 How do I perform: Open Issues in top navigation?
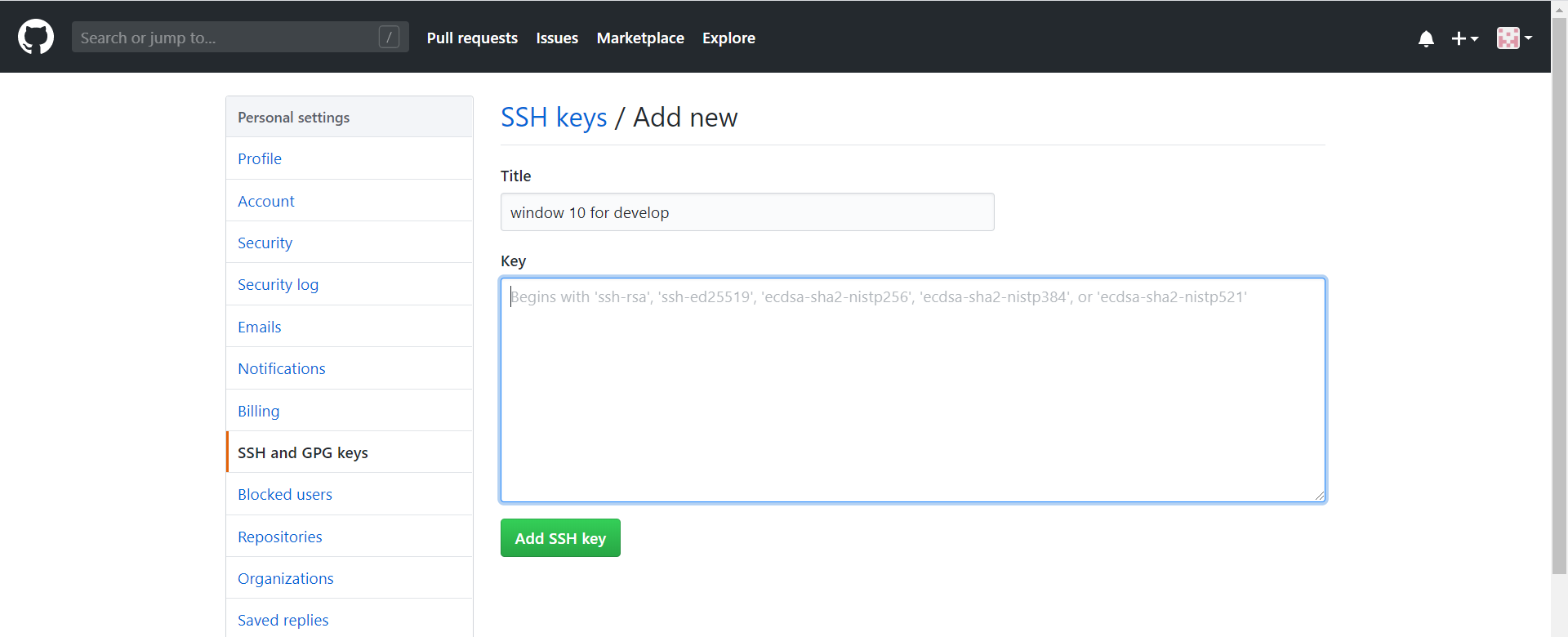(557, 38)
